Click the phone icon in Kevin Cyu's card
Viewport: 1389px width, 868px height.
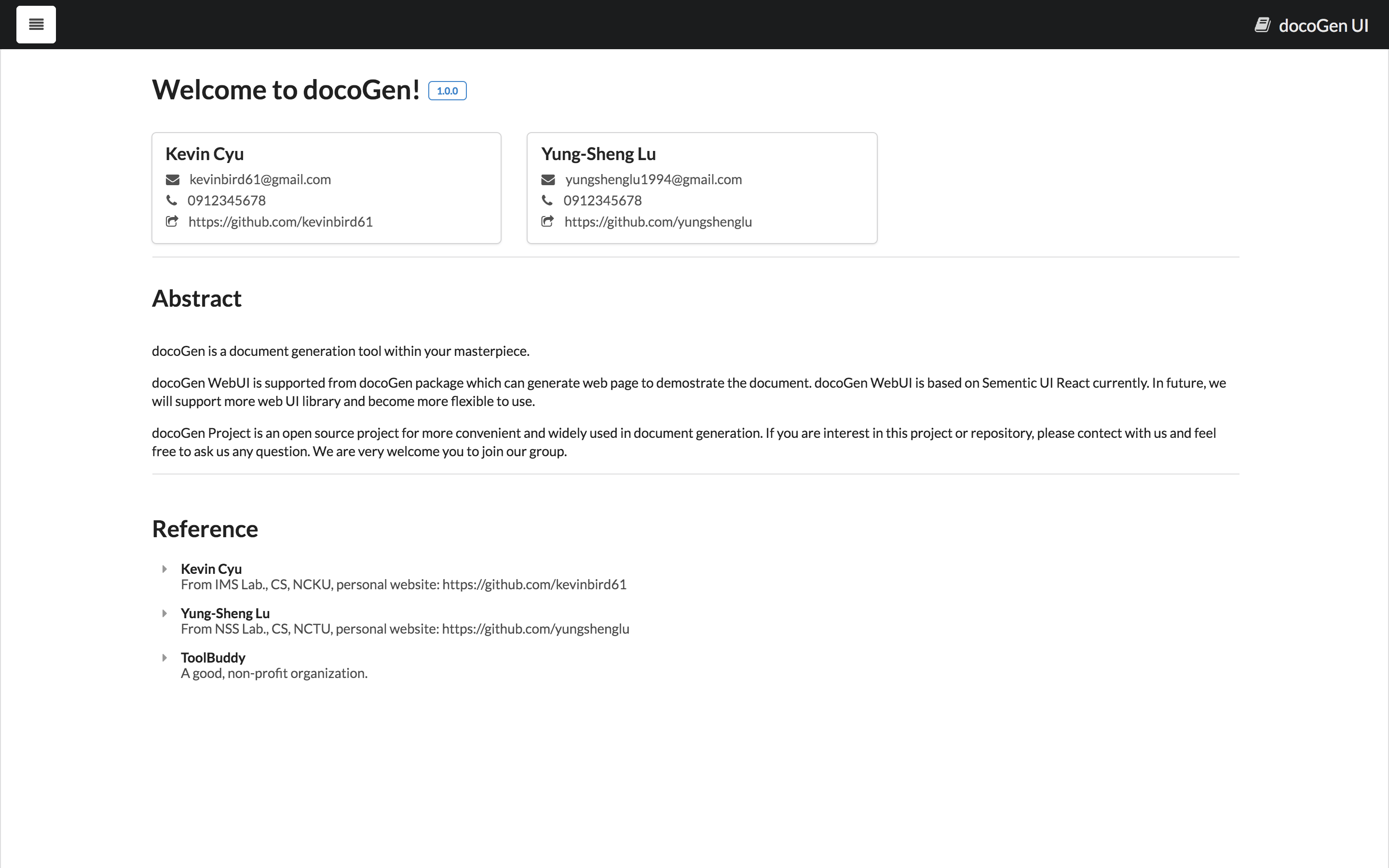tap(171, 200)
